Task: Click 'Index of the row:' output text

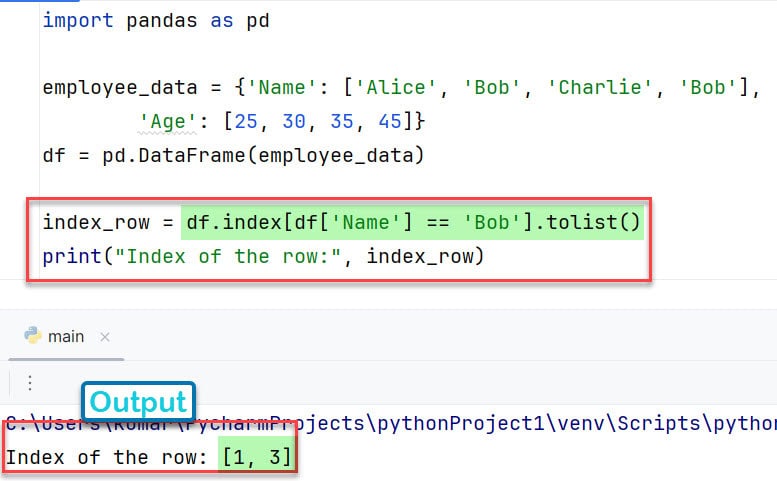Action: click(x=106, y=457)
